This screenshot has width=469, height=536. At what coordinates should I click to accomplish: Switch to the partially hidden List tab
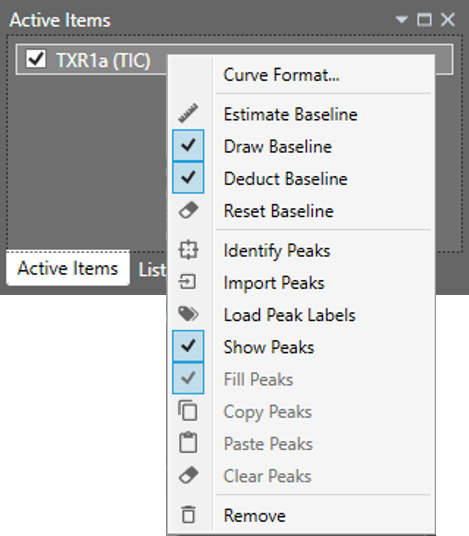point(152,270)
